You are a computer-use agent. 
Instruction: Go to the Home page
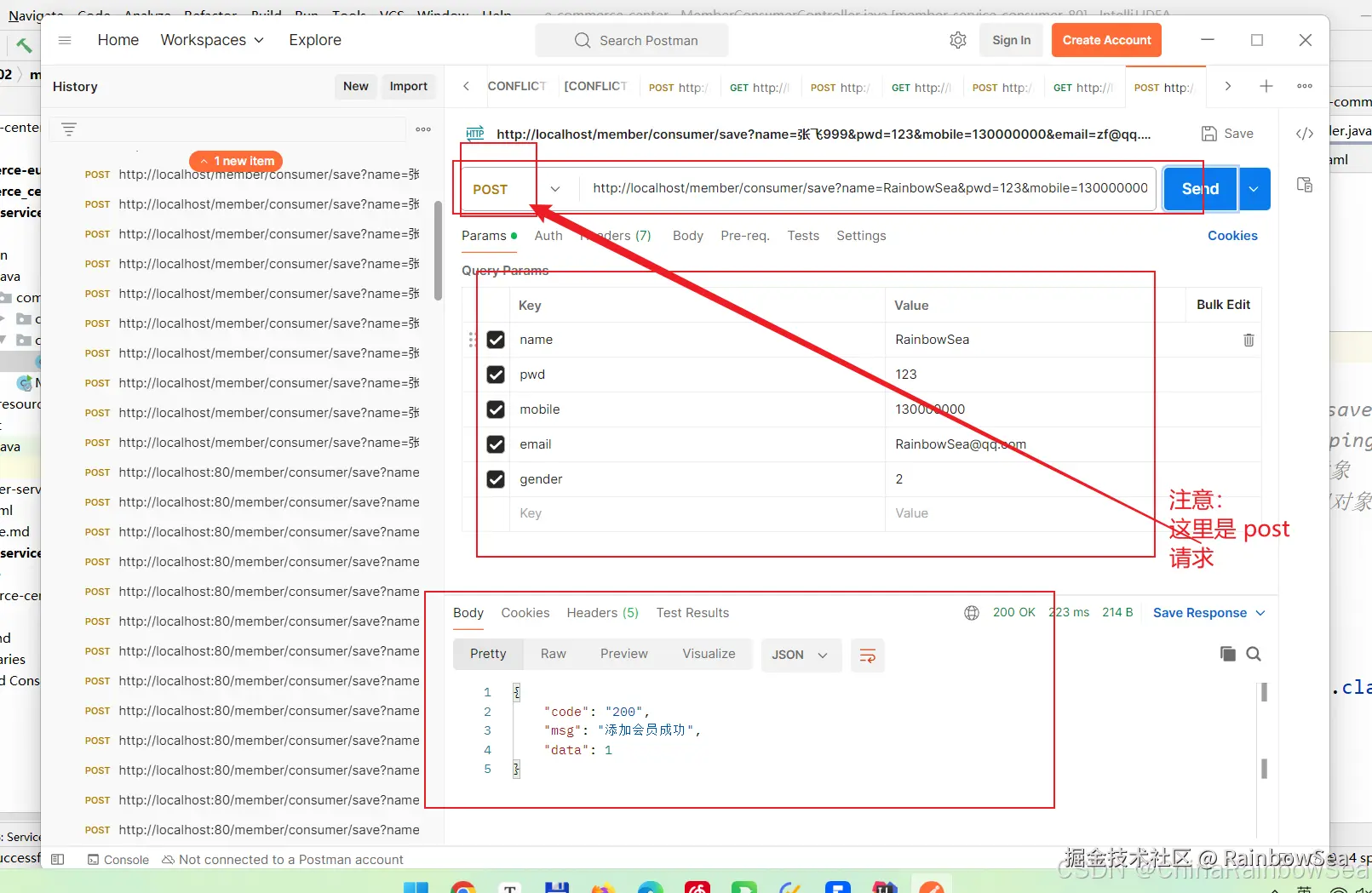(x=118, y=40)
